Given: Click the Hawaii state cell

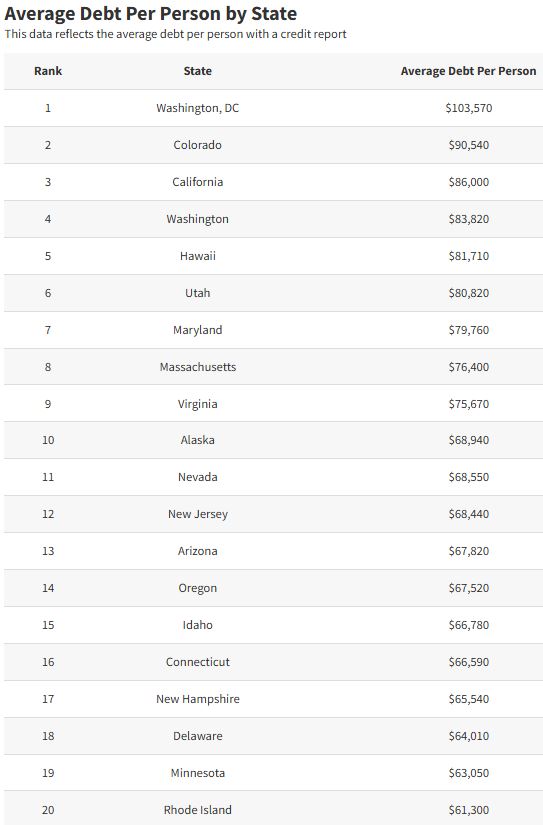Looking at the screenshot, I should (197, 256).
